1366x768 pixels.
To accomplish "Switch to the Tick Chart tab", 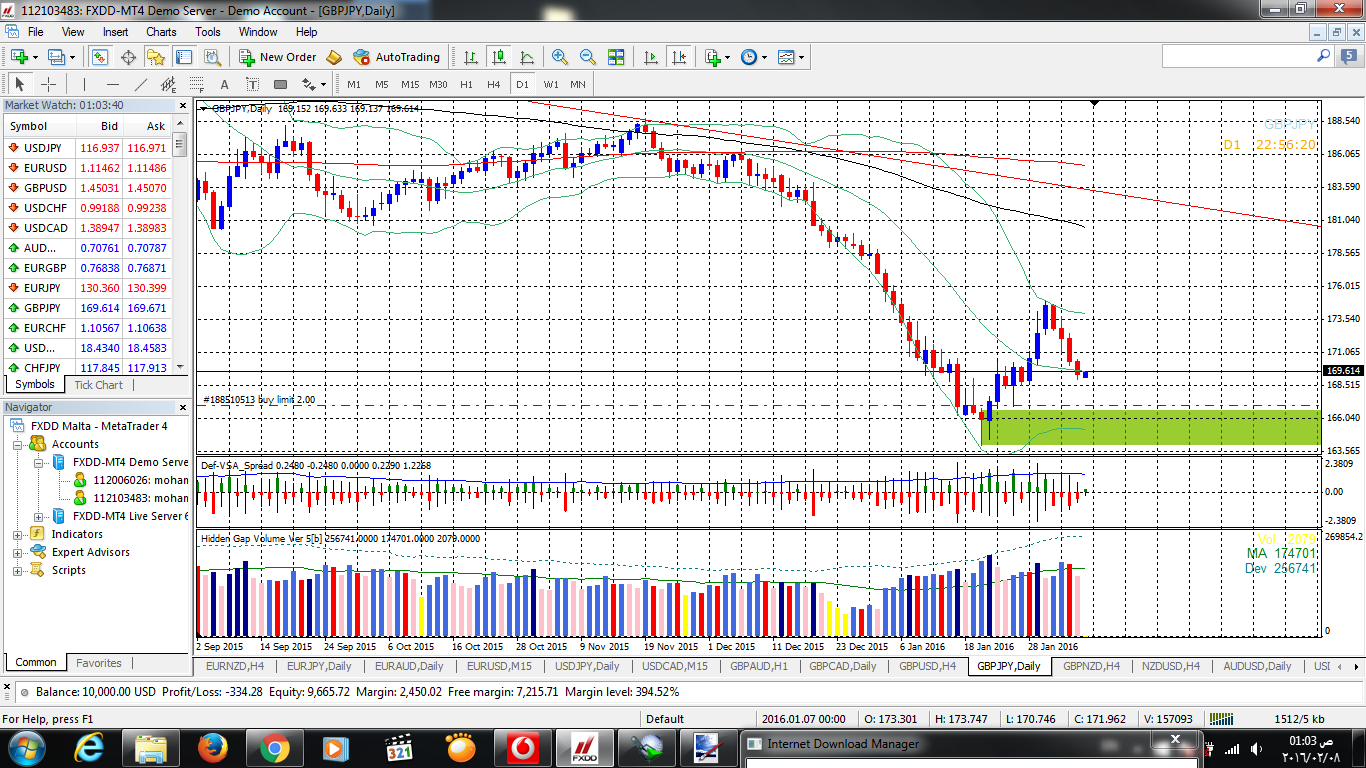I will (x=99, y=385).
